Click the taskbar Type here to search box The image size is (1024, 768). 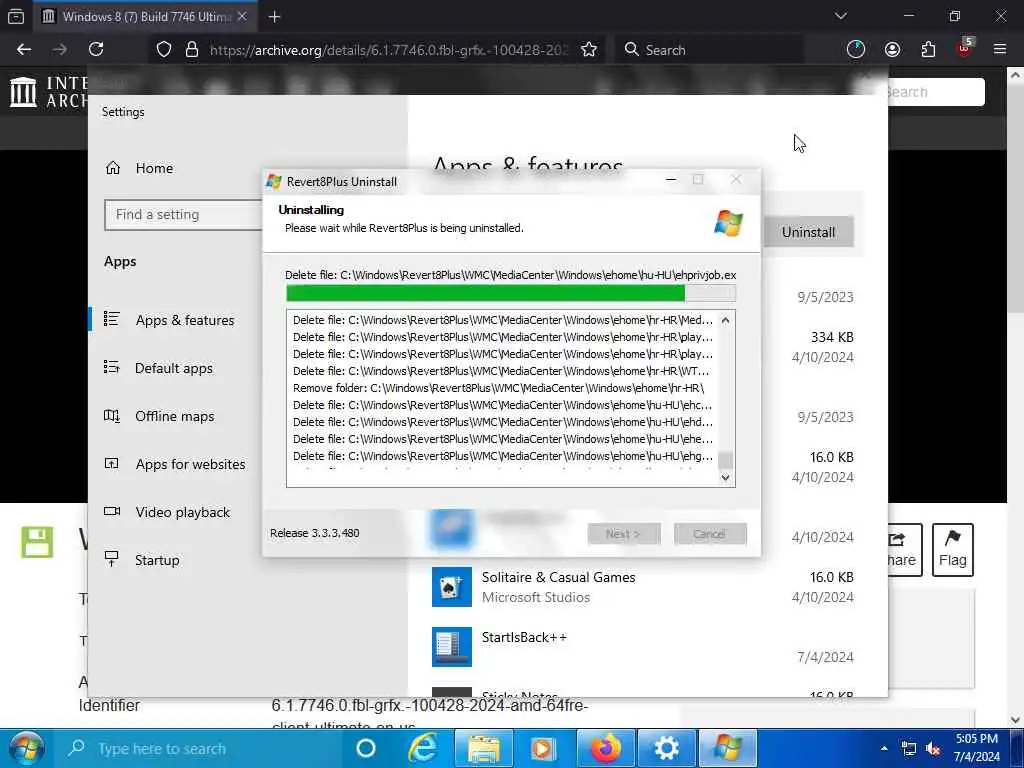pyautogui.click(x=200, y=748)
